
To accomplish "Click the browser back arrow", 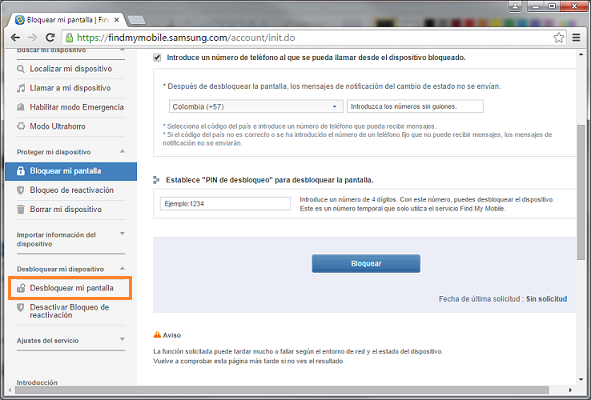I will (15, 37).
